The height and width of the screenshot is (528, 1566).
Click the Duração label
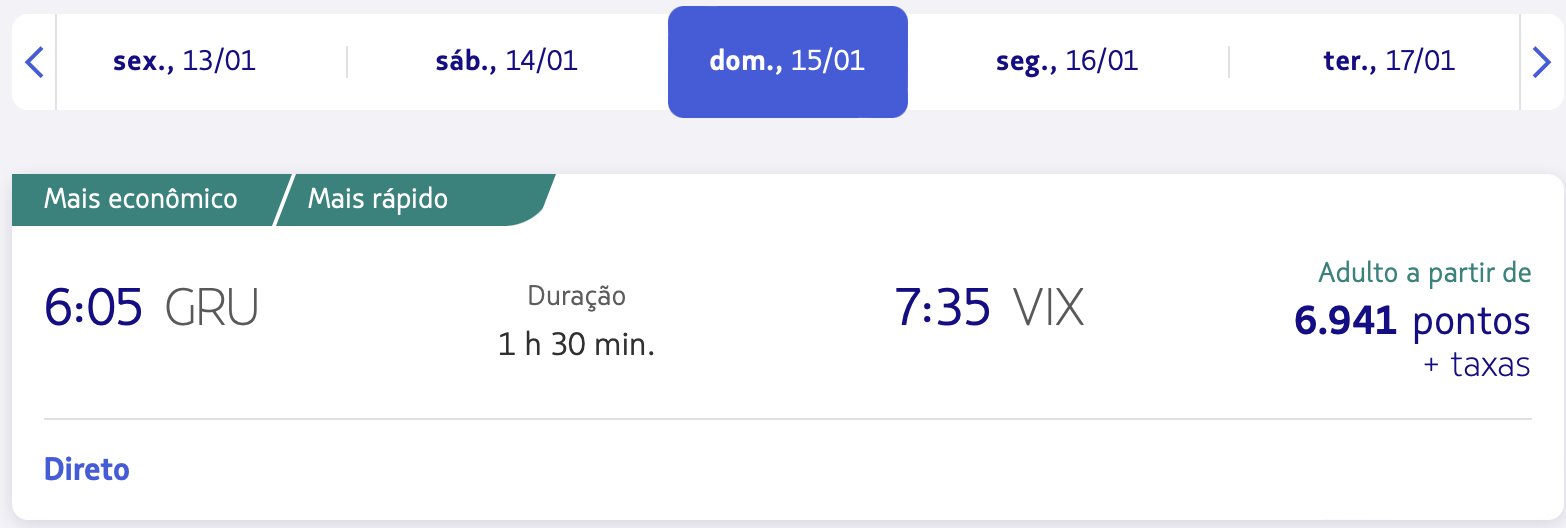(x=577, y=296)
